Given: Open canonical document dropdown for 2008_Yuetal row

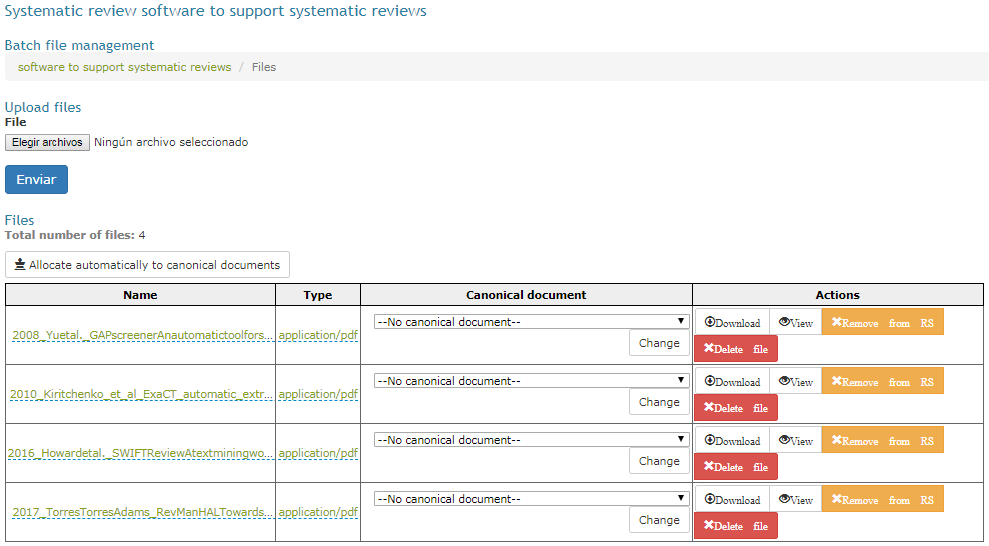Looking at the screenshot, I should [x=531, y=322].
